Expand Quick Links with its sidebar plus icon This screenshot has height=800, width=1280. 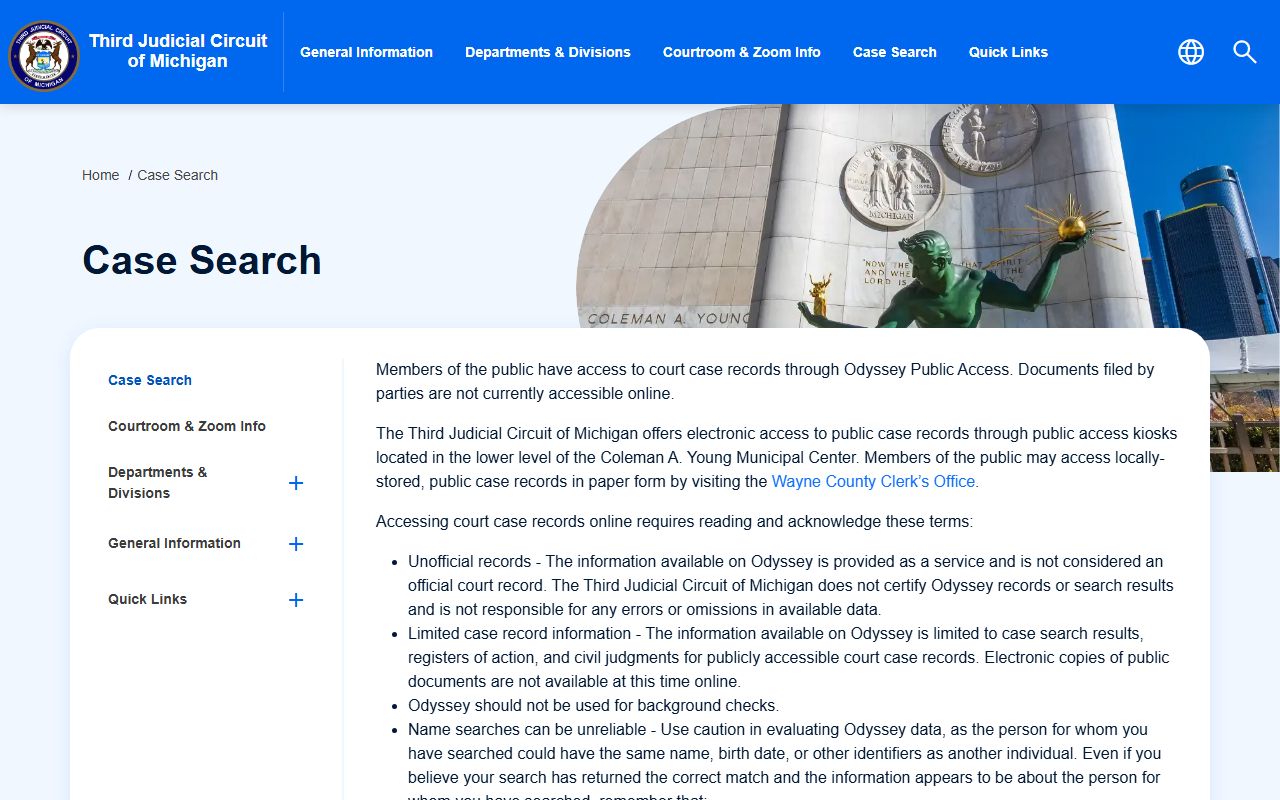(x=296, y=600)
